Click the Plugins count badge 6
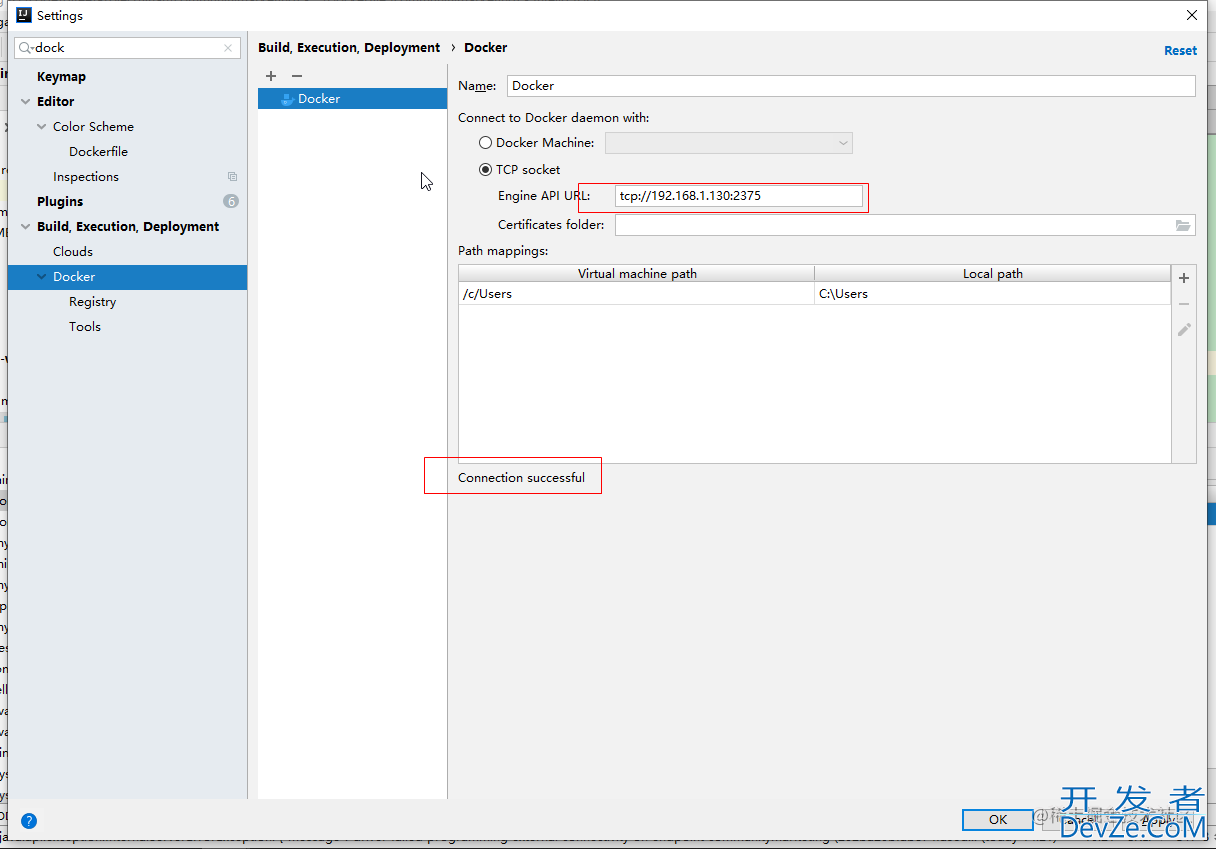Screen dimensions: 1216x849 click(x=231, y=202)
